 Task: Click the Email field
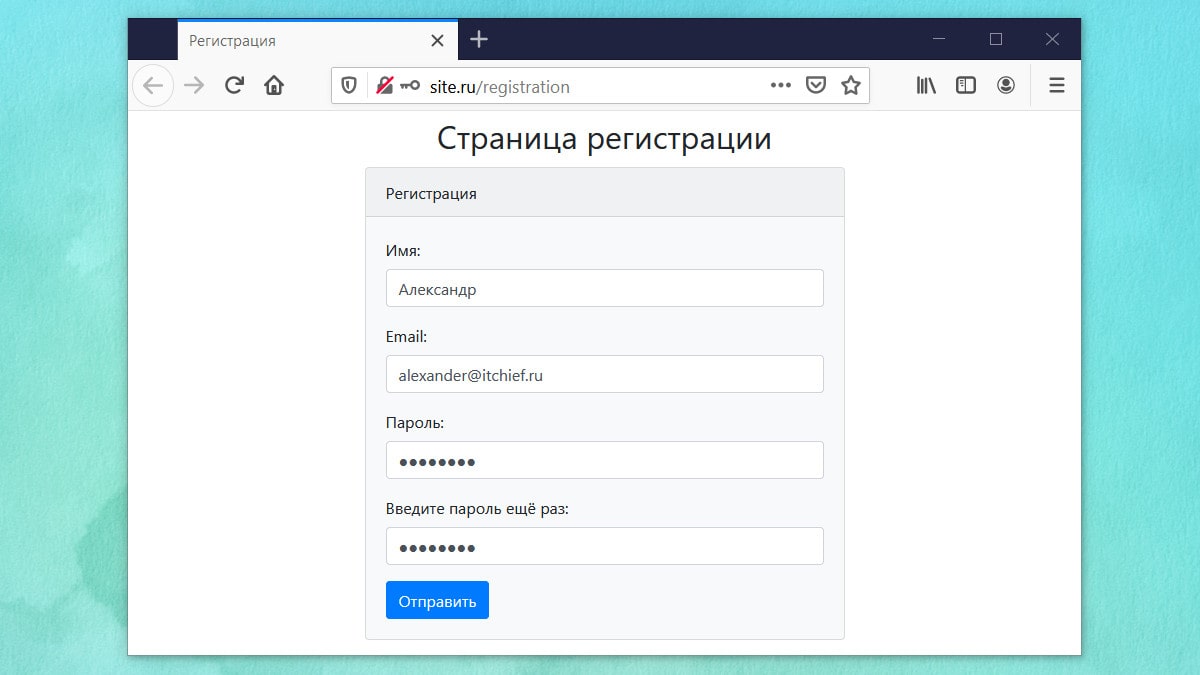(605, 374)
